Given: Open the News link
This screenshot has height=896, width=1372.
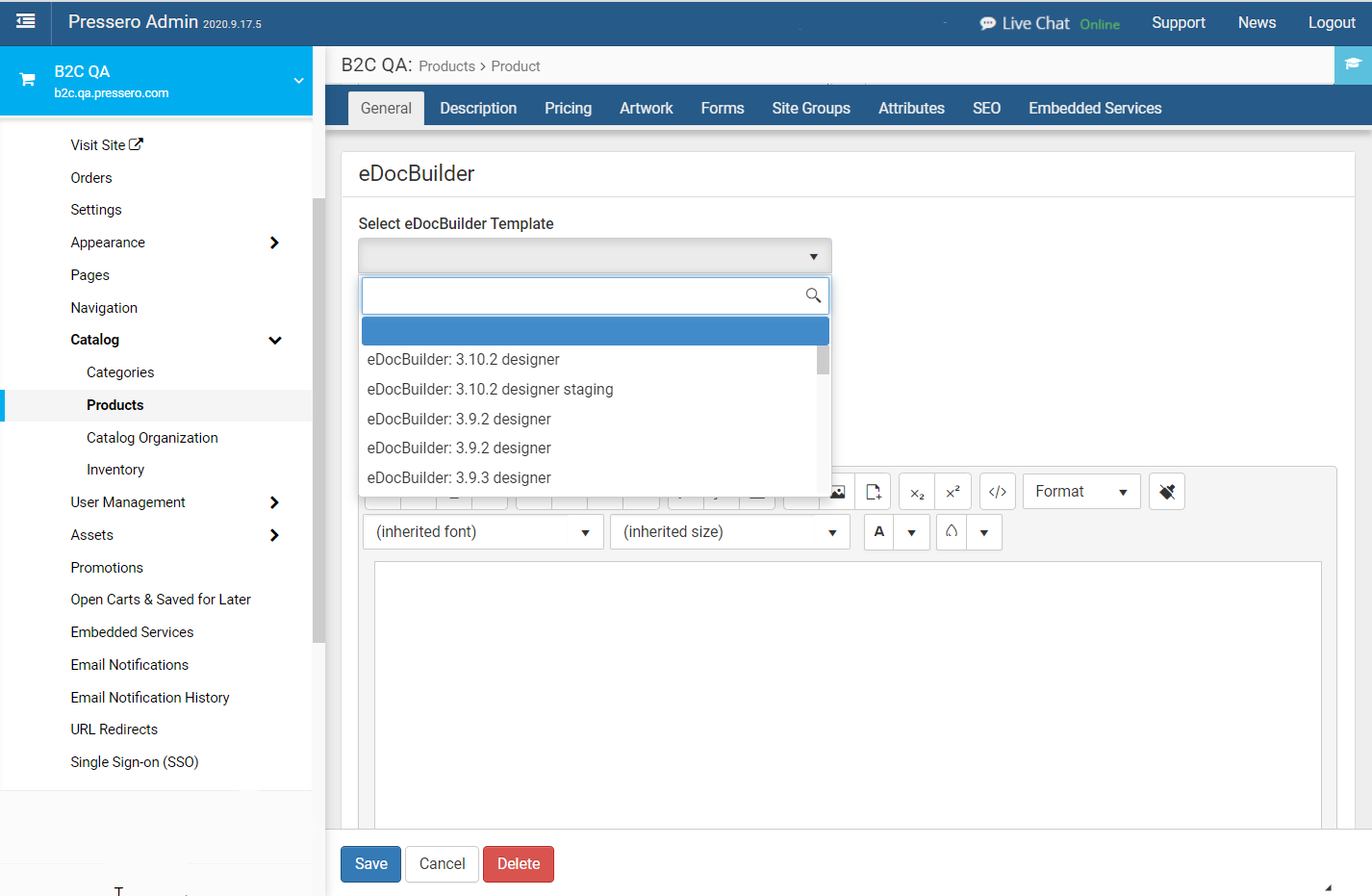Looking at the screenshot, I should tap(1257, 23).
